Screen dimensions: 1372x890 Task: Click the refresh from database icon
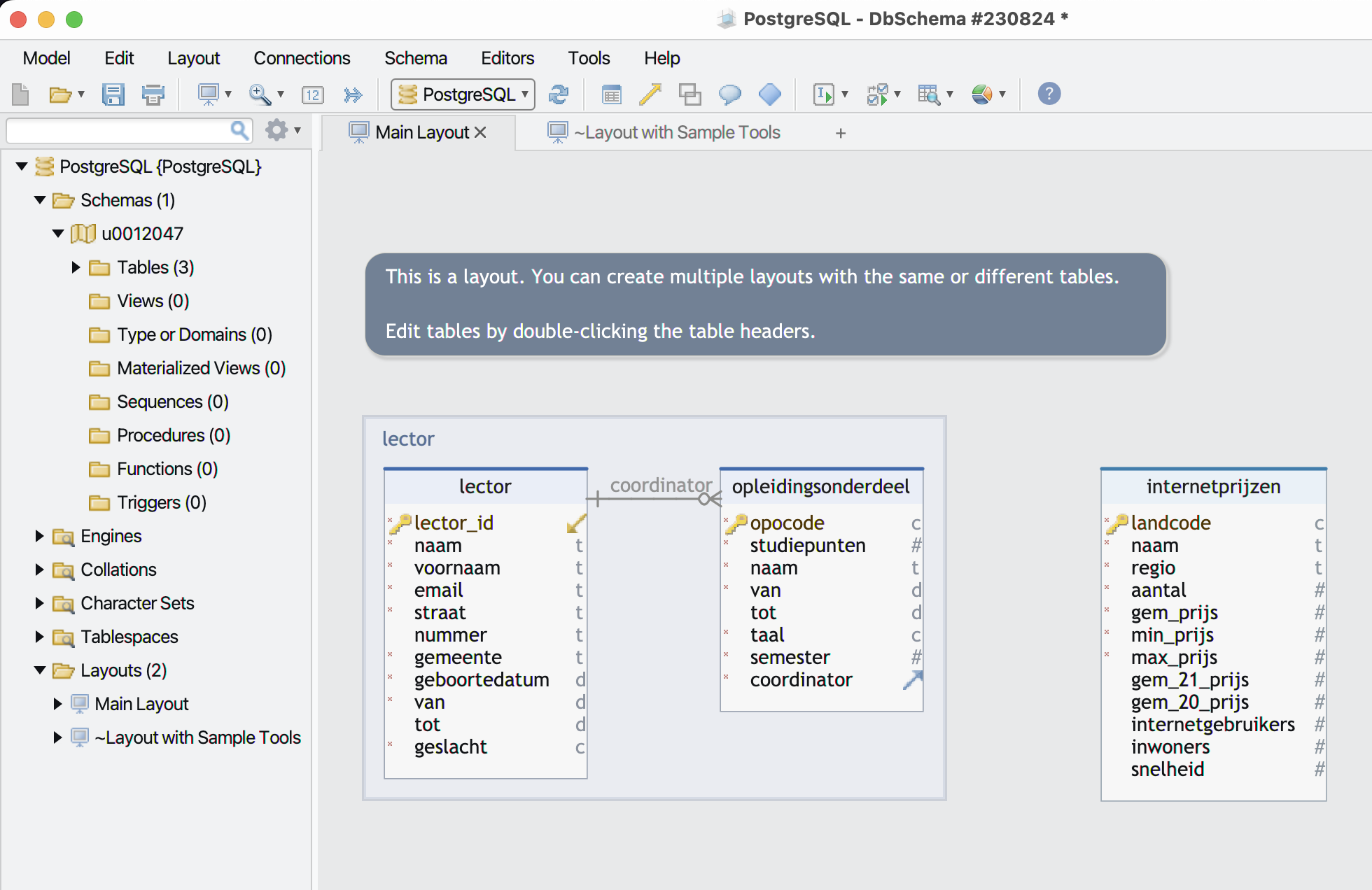558,94
